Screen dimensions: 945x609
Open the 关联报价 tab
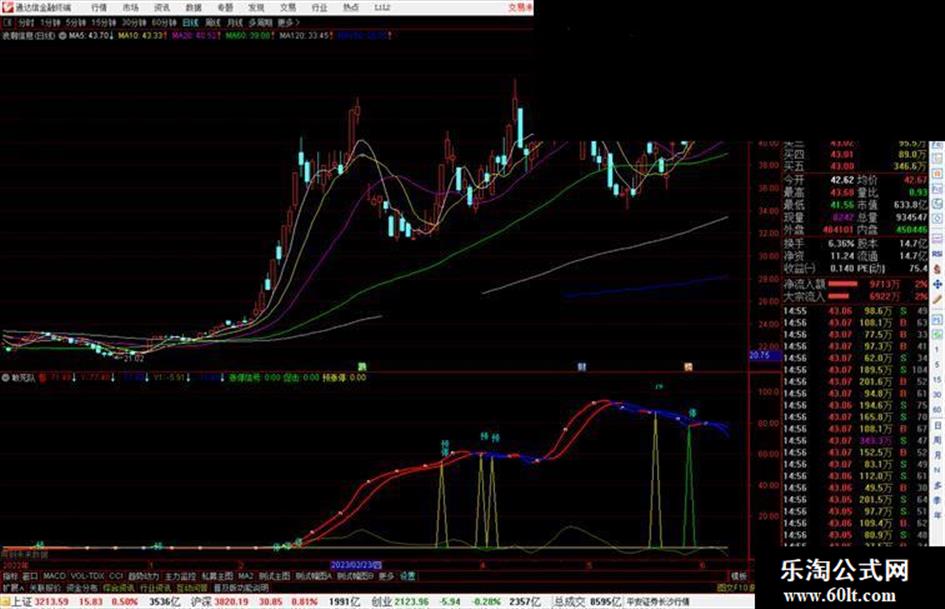(45, 588)
